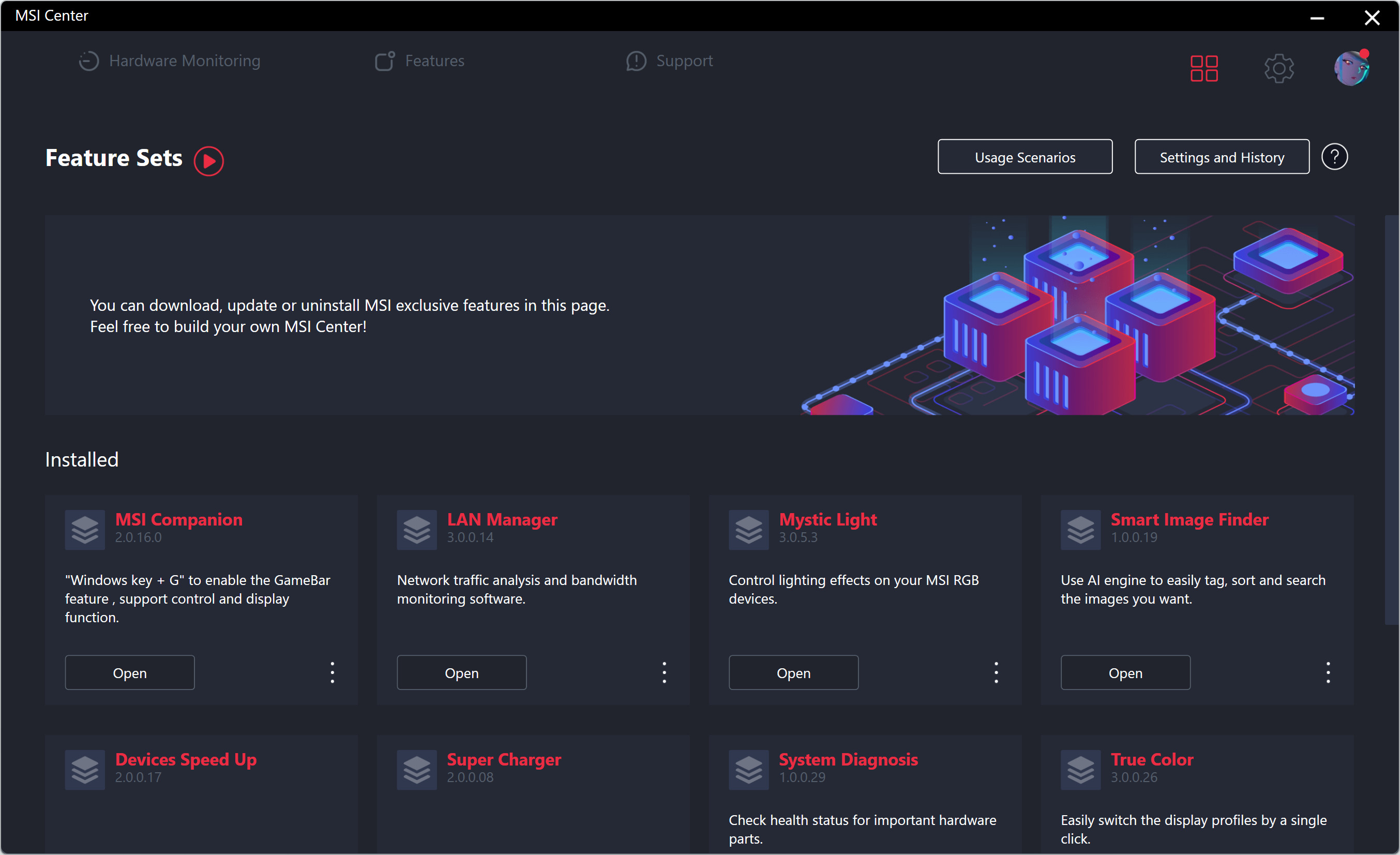
Task: Click the Installed section heading
Action: tap(82, 459)
